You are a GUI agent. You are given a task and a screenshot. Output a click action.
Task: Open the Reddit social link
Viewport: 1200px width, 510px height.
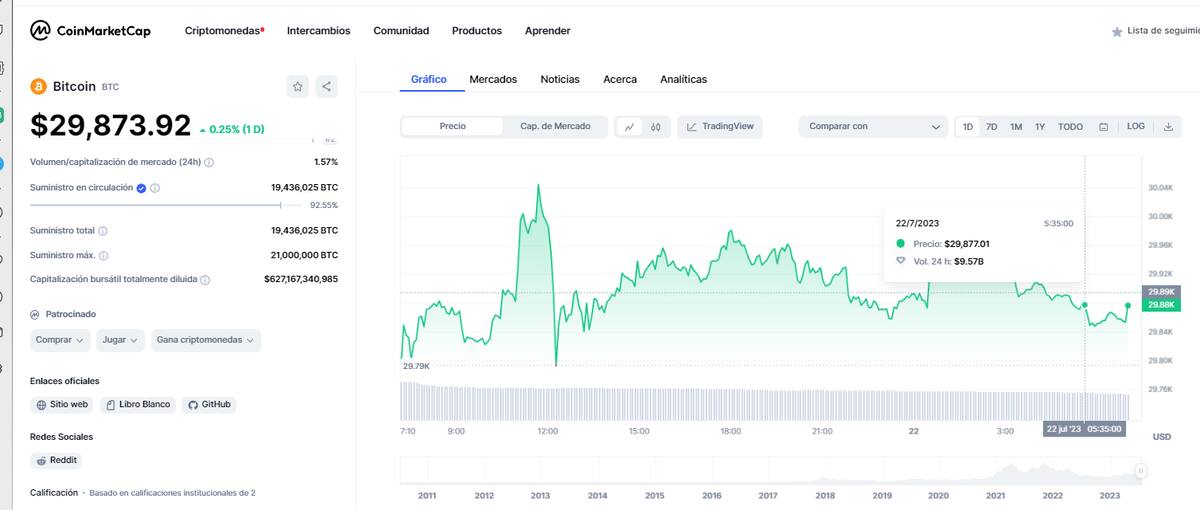point(56,461)
